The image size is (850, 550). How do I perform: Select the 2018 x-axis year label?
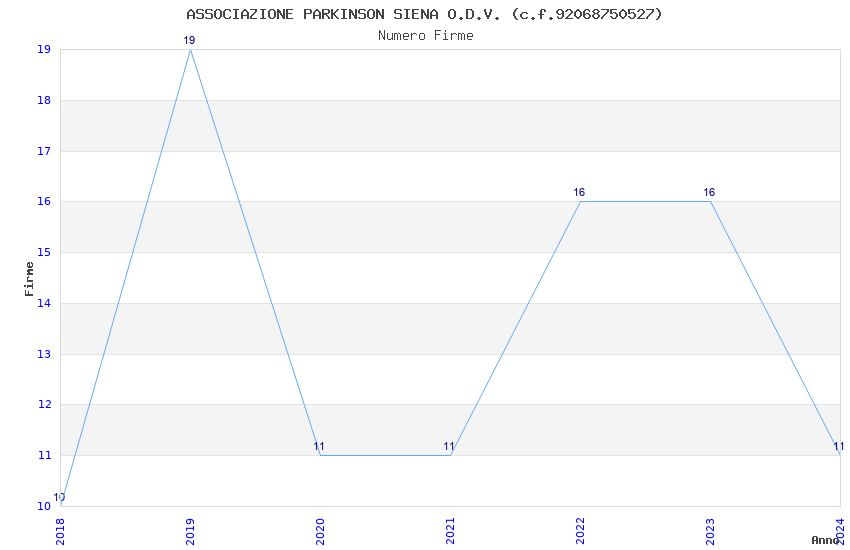click(60, 532)
